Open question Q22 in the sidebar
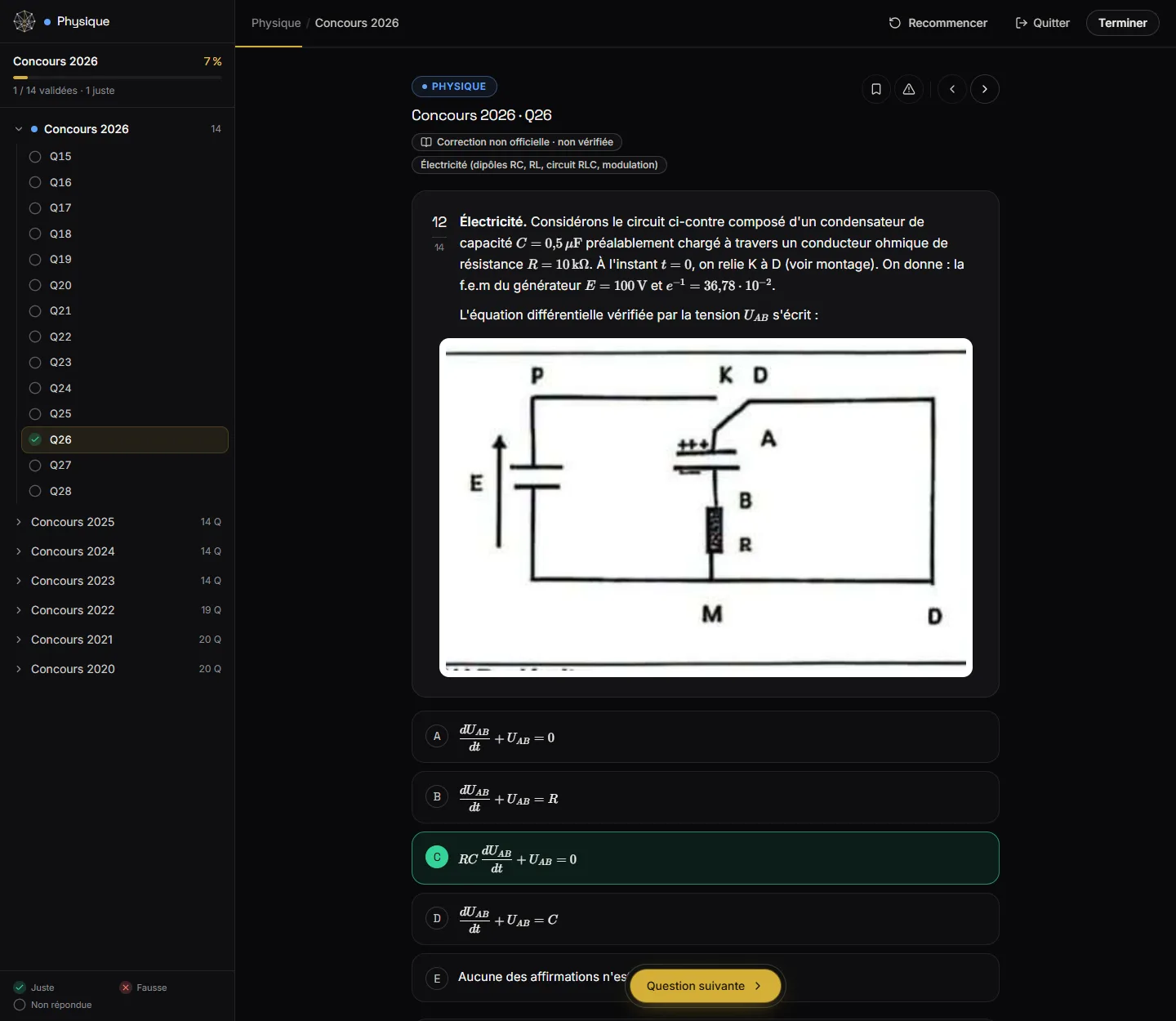1176x1021 pixels. [125, 337]
